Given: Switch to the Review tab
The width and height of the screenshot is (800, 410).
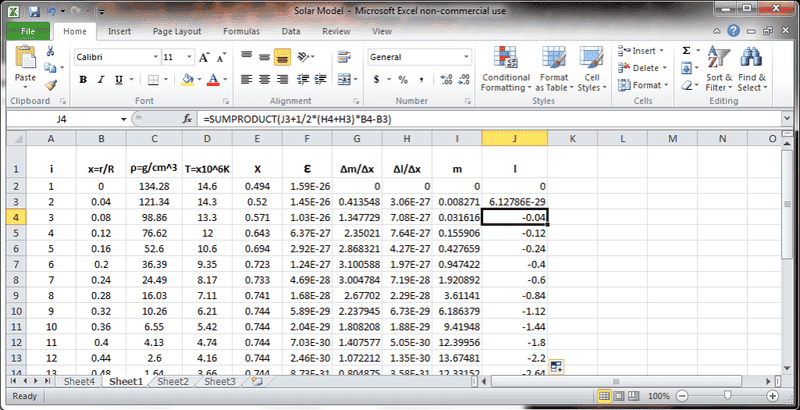Looking at the screenshot, I should pos(336,31).
